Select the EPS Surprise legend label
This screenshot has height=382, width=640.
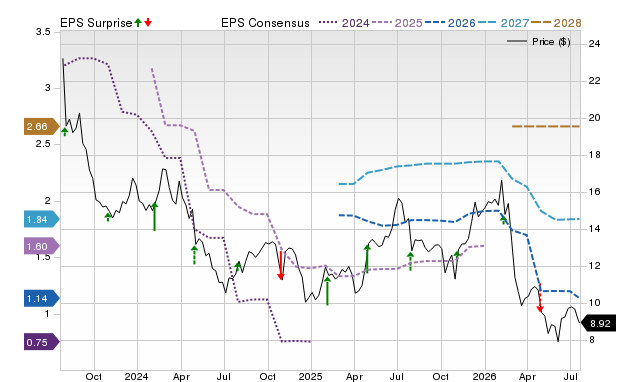point(96,23)
